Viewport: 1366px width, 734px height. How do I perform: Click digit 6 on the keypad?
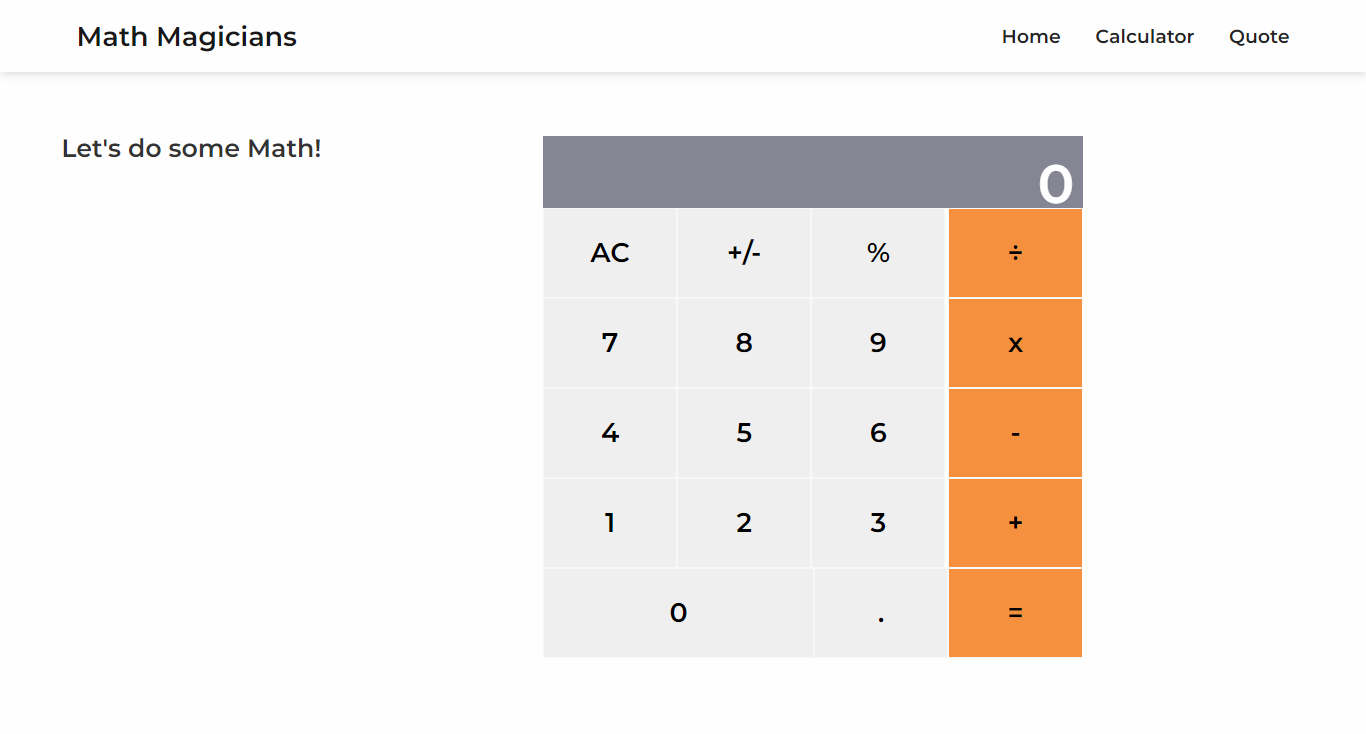(878, 433)
